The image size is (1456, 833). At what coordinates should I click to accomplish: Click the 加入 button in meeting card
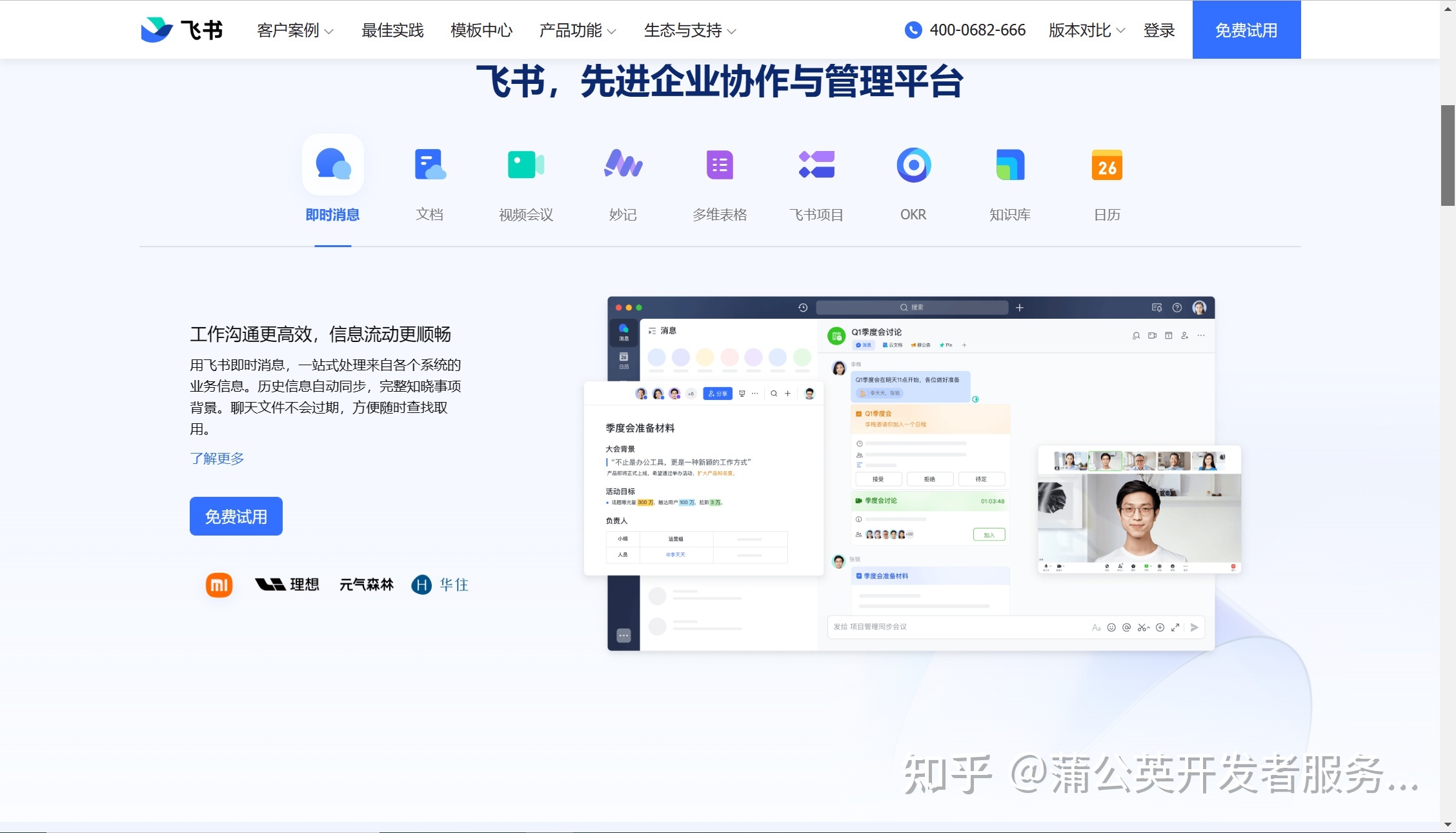[989, 535]
